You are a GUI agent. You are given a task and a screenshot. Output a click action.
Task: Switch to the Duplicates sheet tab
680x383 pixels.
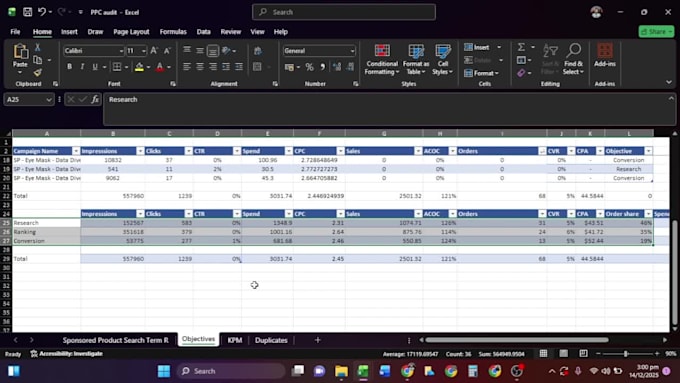point(271,340)
